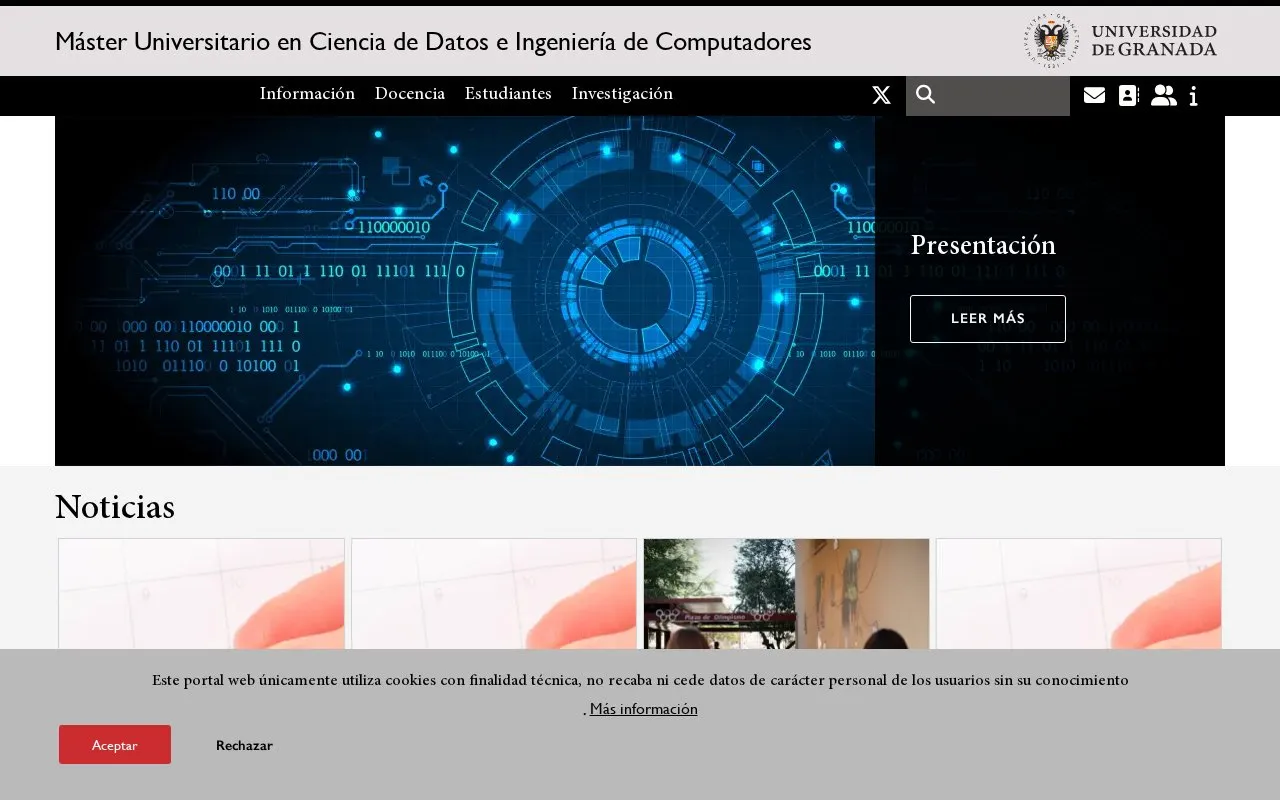Screen dimensions: 1280x800
Task: Accept cookies with the Aceptar button
Action: (115, 745)
